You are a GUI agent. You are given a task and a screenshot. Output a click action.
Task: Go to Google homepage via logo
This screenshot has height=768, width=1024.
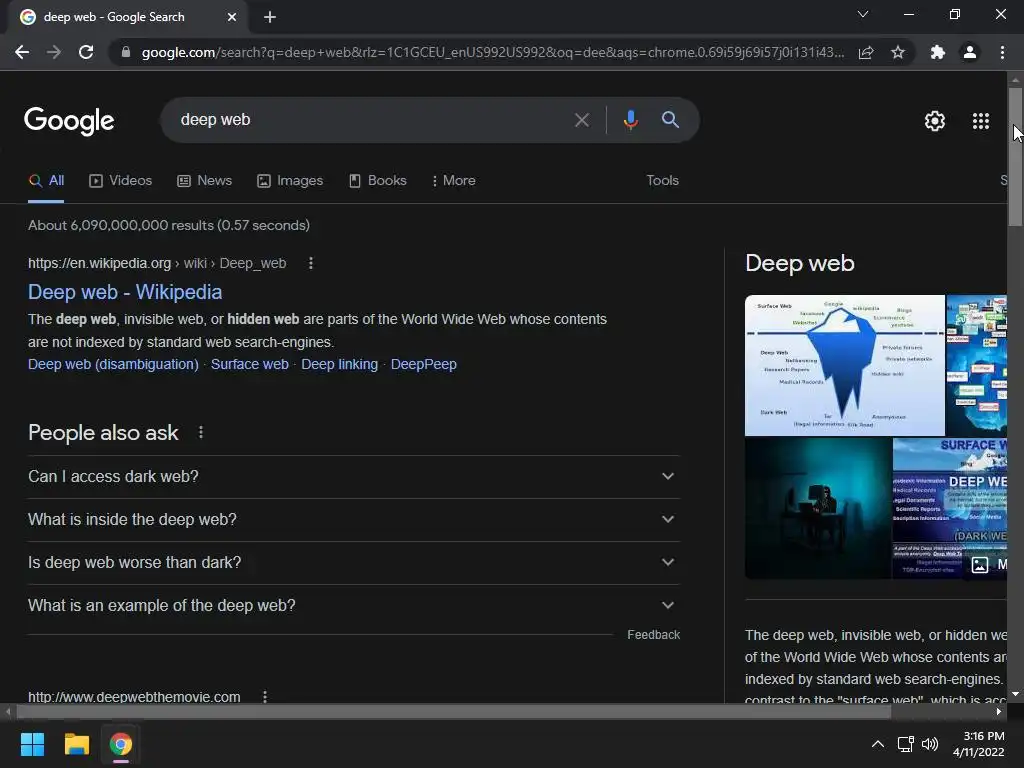[x=69, y=121]
